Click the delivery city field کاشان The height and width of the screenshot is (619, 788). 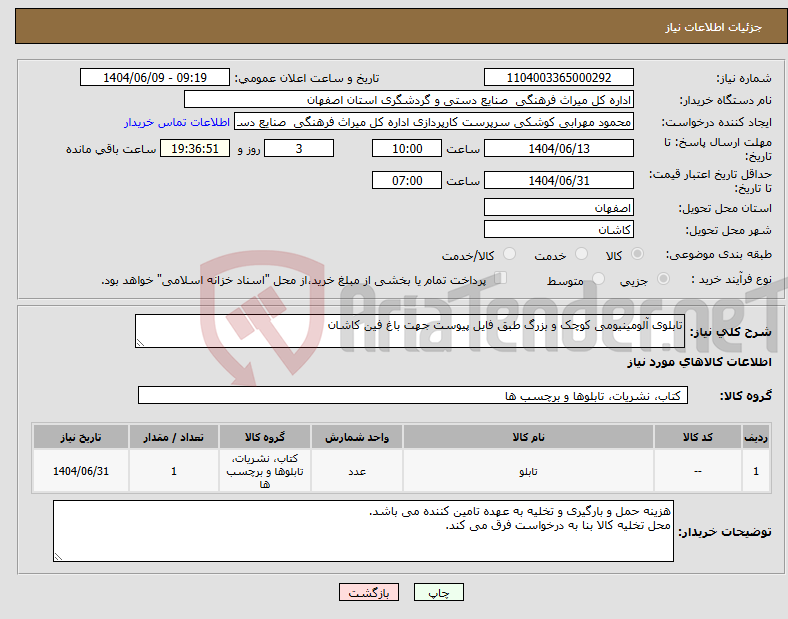click(x=558, y=230)
